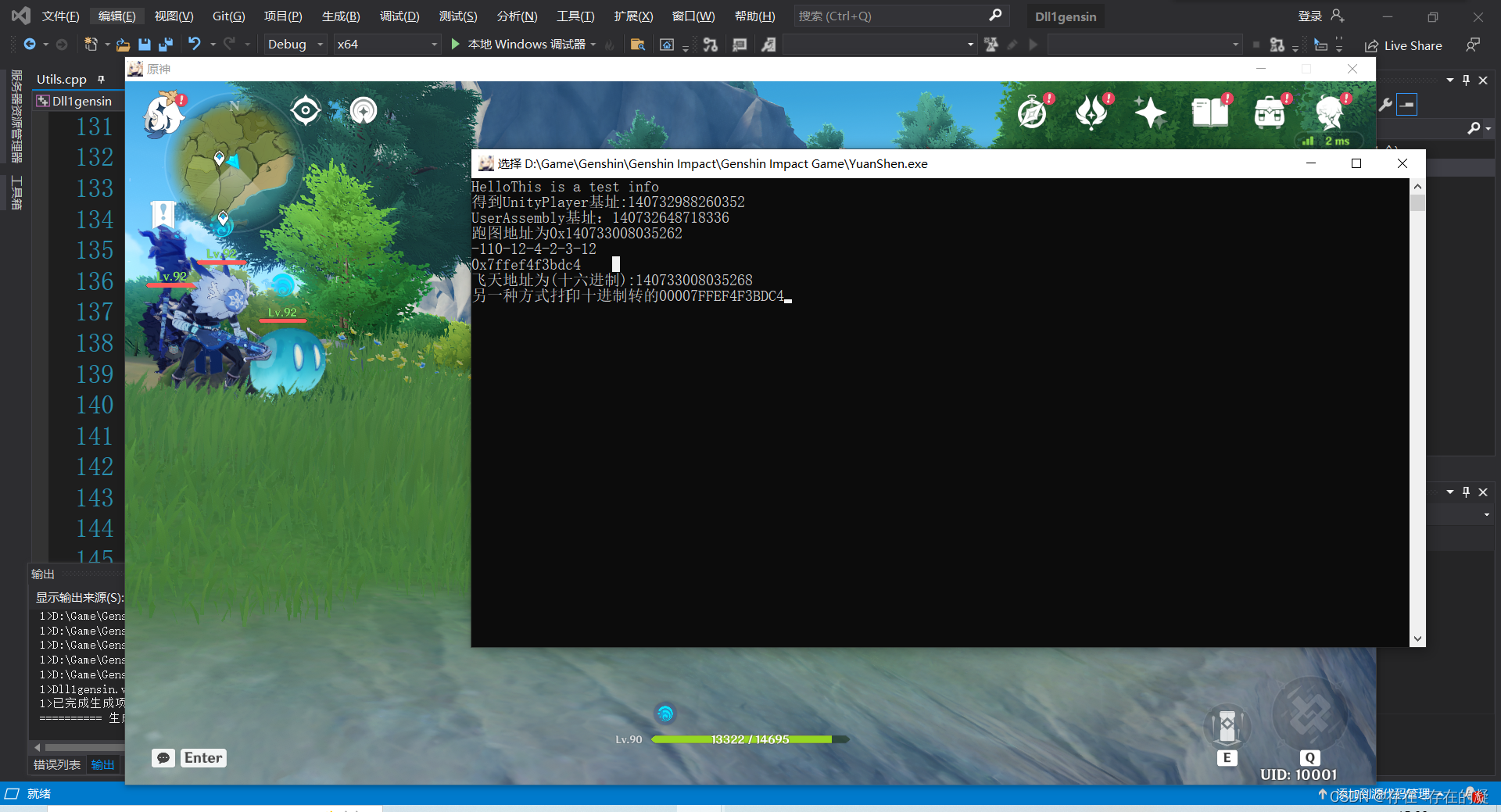Click the Save All toolbar icon
This screenshot has height=812, width=1501.
point(165,45)
